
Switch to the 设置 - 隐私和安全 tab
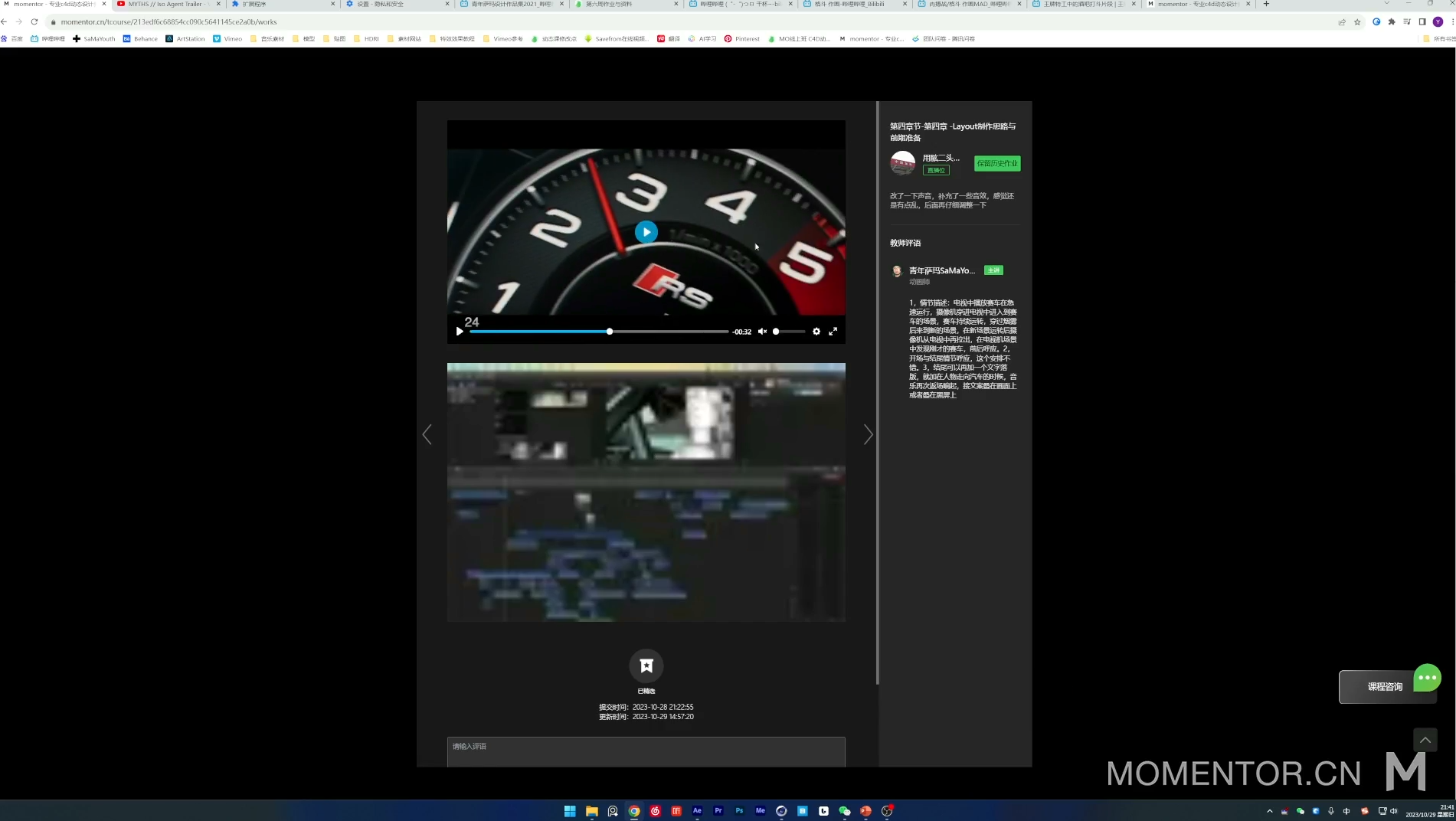398,4
